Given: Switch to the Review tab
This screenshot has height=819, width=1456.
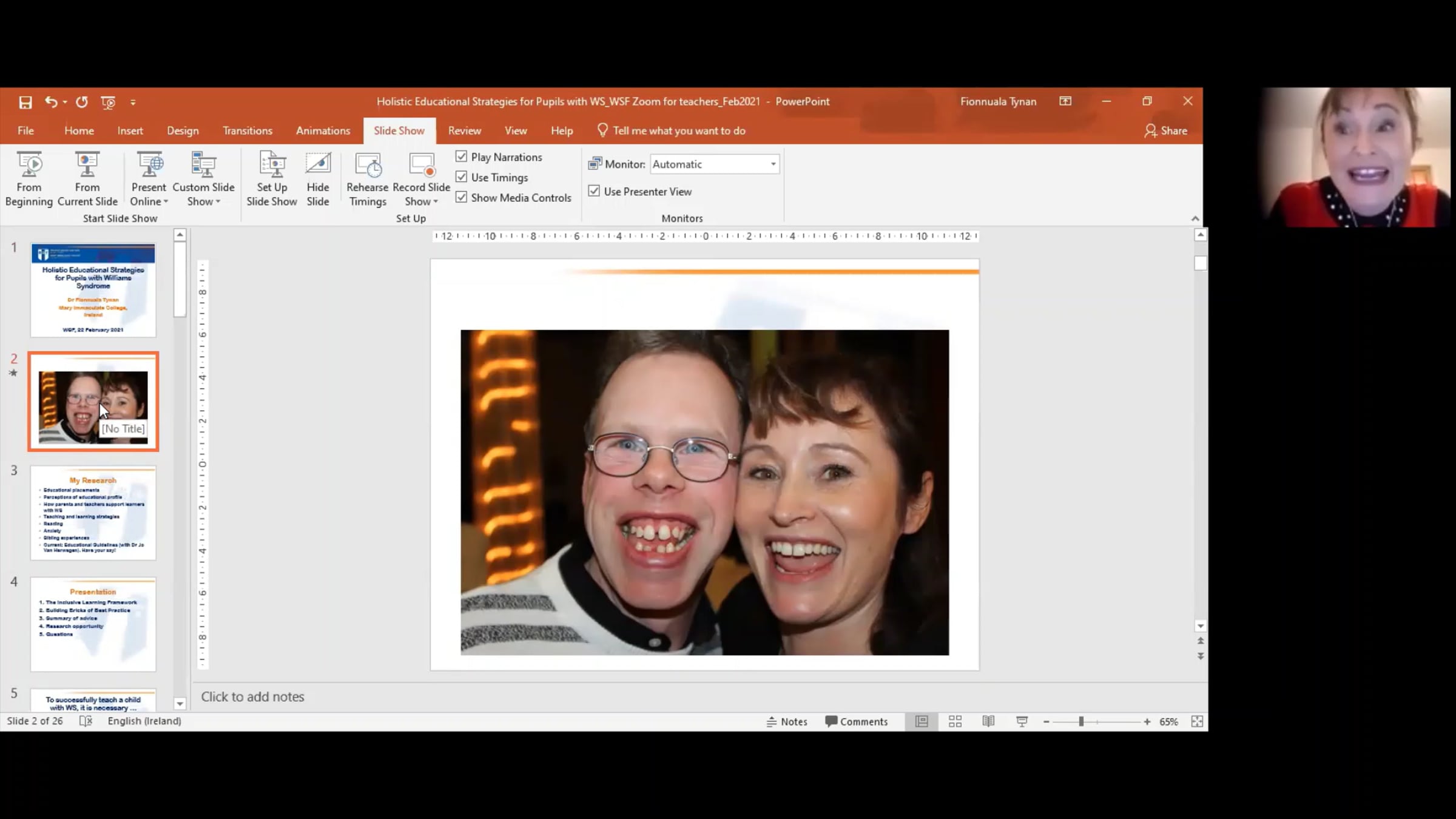Looking at the screenshot, I should point(465,130).
